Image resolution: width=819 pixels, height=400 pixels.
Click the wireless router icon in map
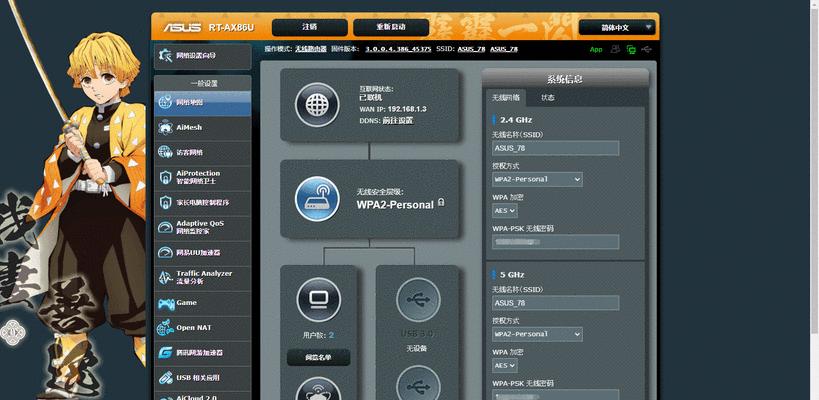(x=317, y=199)
